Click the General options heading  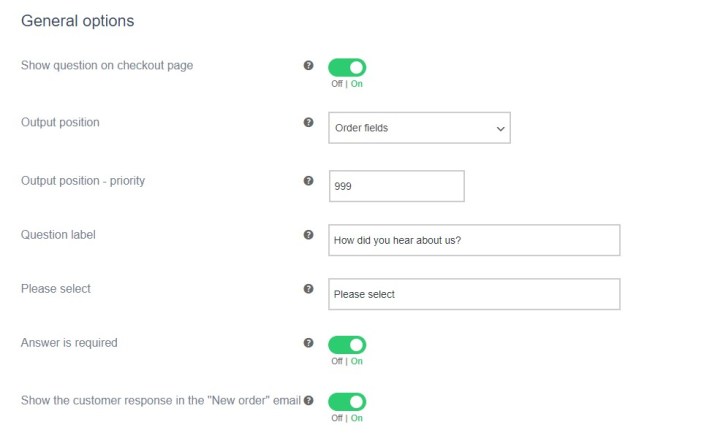78,20
